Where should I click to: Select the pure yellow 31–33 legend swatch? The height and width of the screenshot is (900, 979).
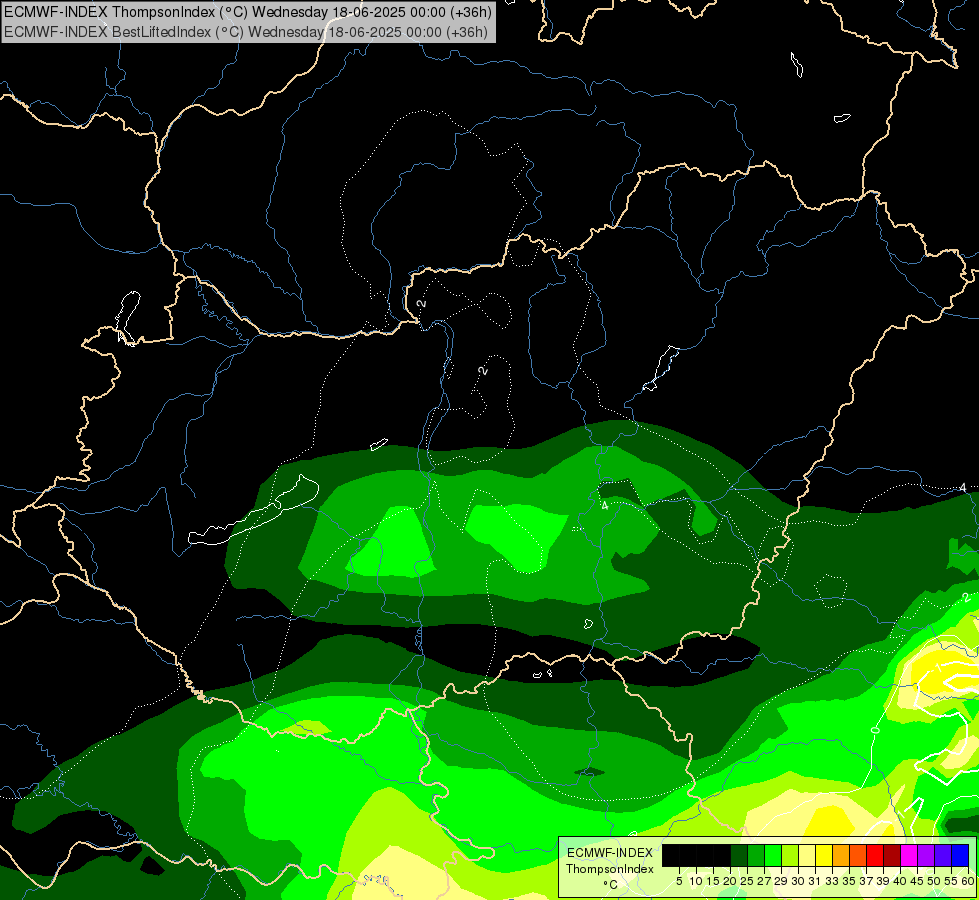(824, 855)
